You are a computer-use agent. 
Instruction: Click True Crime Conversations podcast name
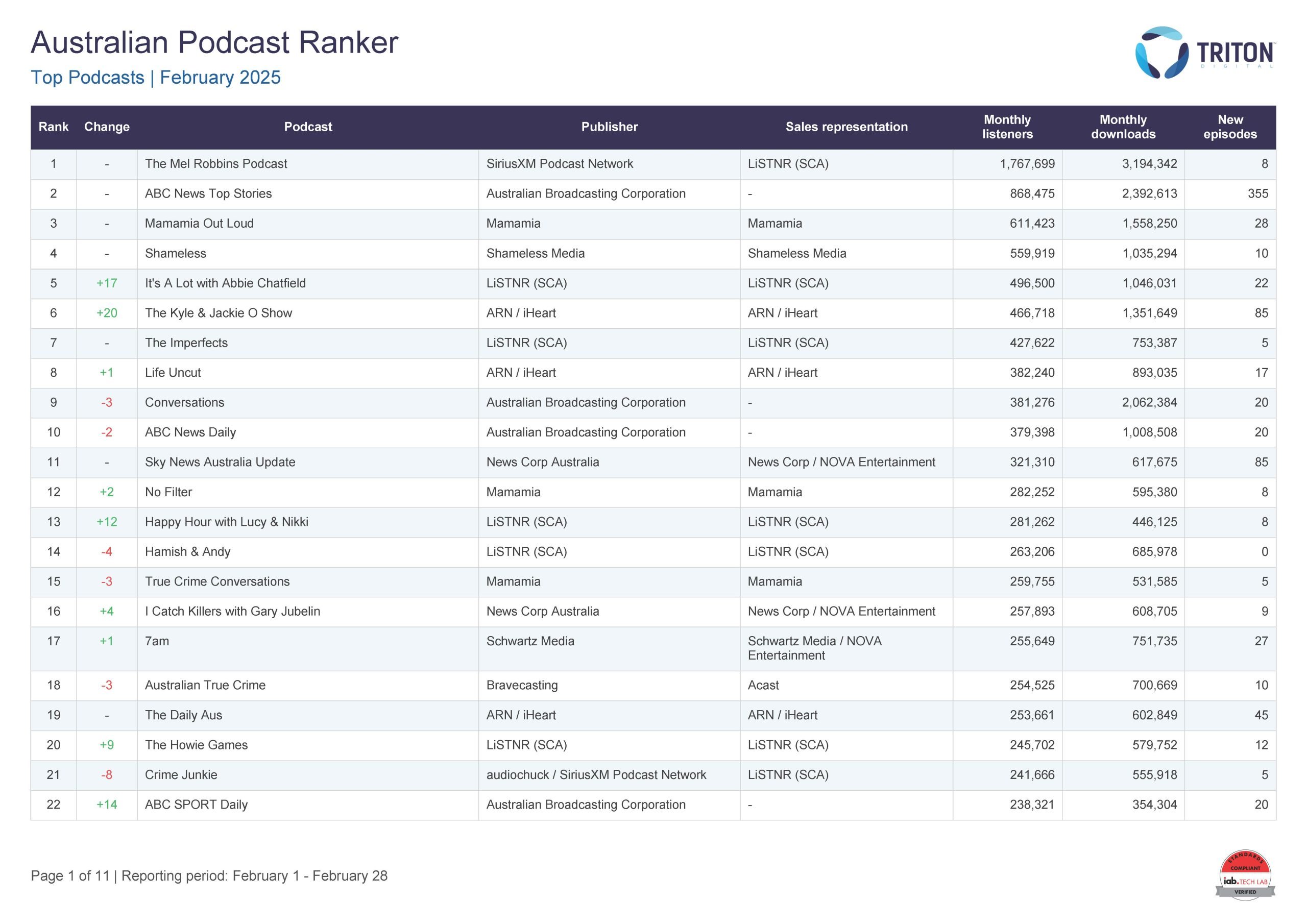pyautogui.click(x=217, y=582)
